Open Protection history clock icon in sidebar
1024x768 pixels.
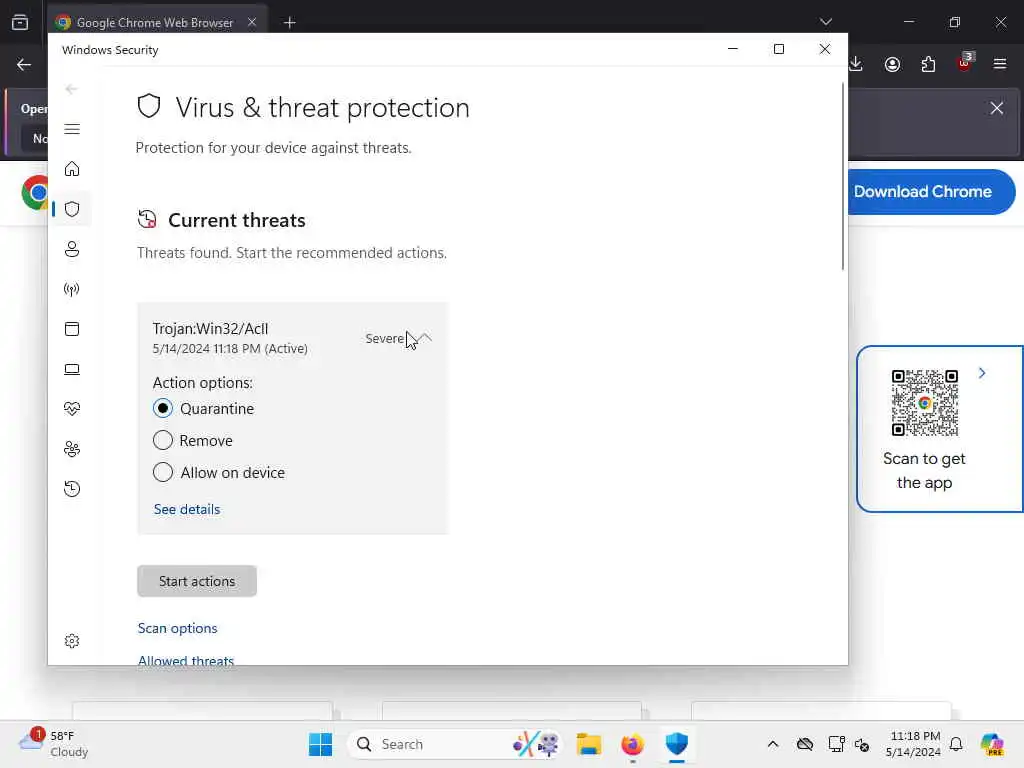[x=72, y=488]
